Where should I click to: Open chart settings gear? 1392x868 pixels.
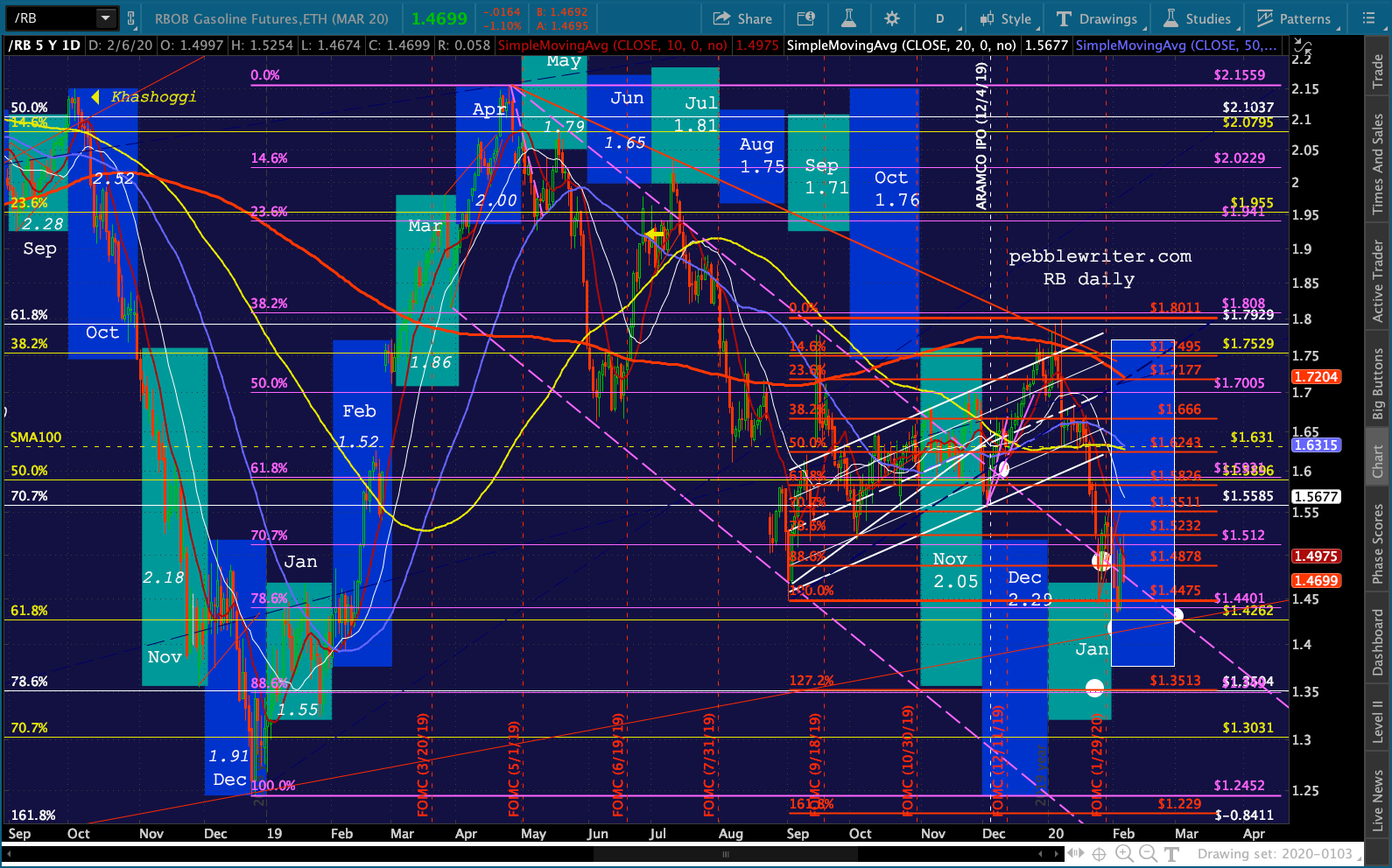click(x=891, y=18)
